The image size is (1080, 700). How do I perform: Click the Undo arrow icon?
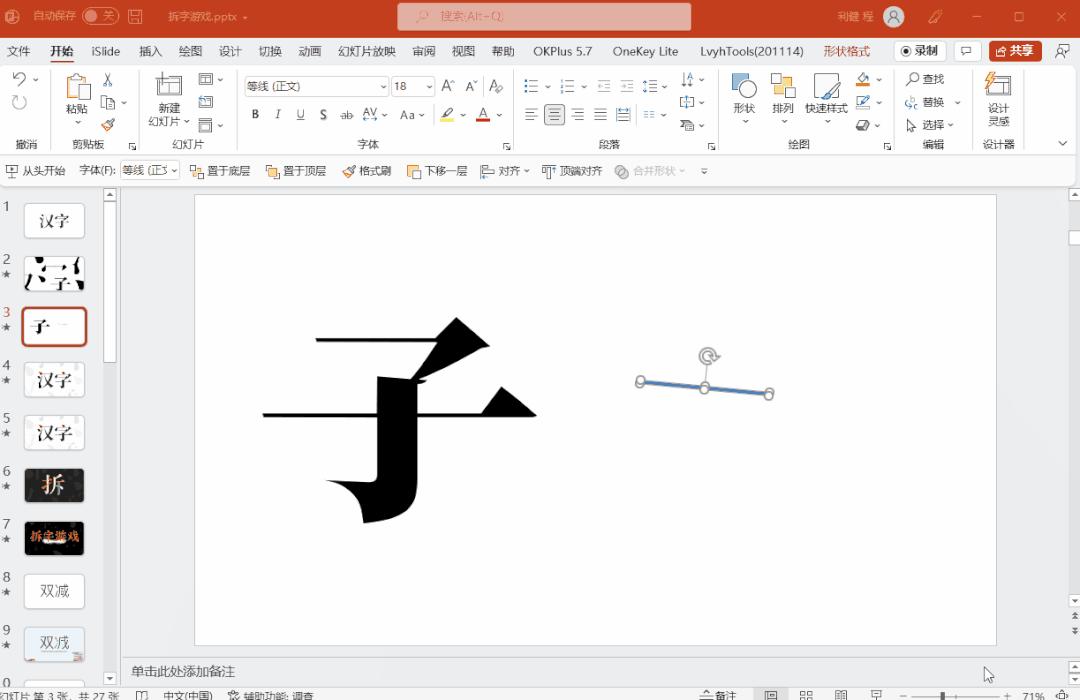pos(20,79)
